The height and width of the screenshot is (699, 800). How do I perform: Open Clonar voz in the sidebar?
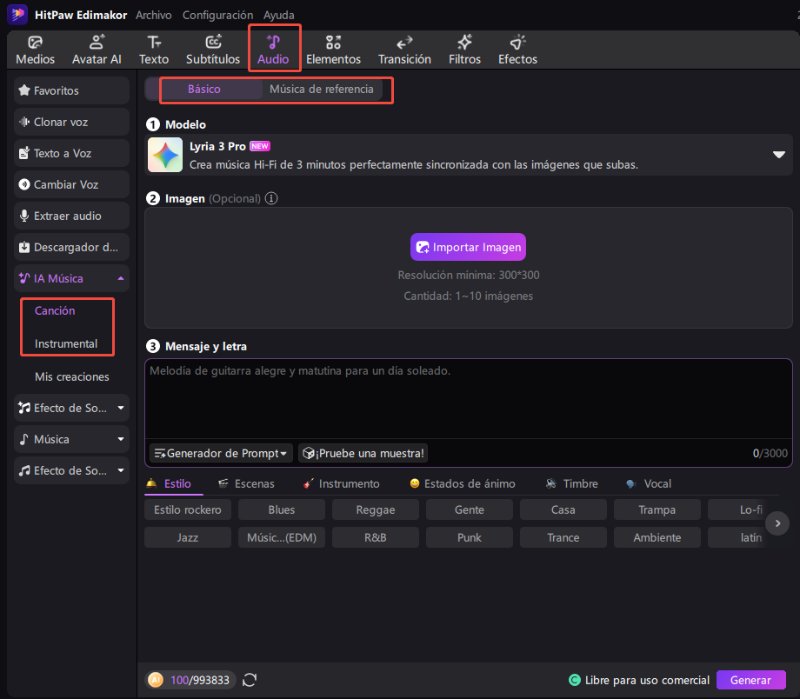pos(71,122)
